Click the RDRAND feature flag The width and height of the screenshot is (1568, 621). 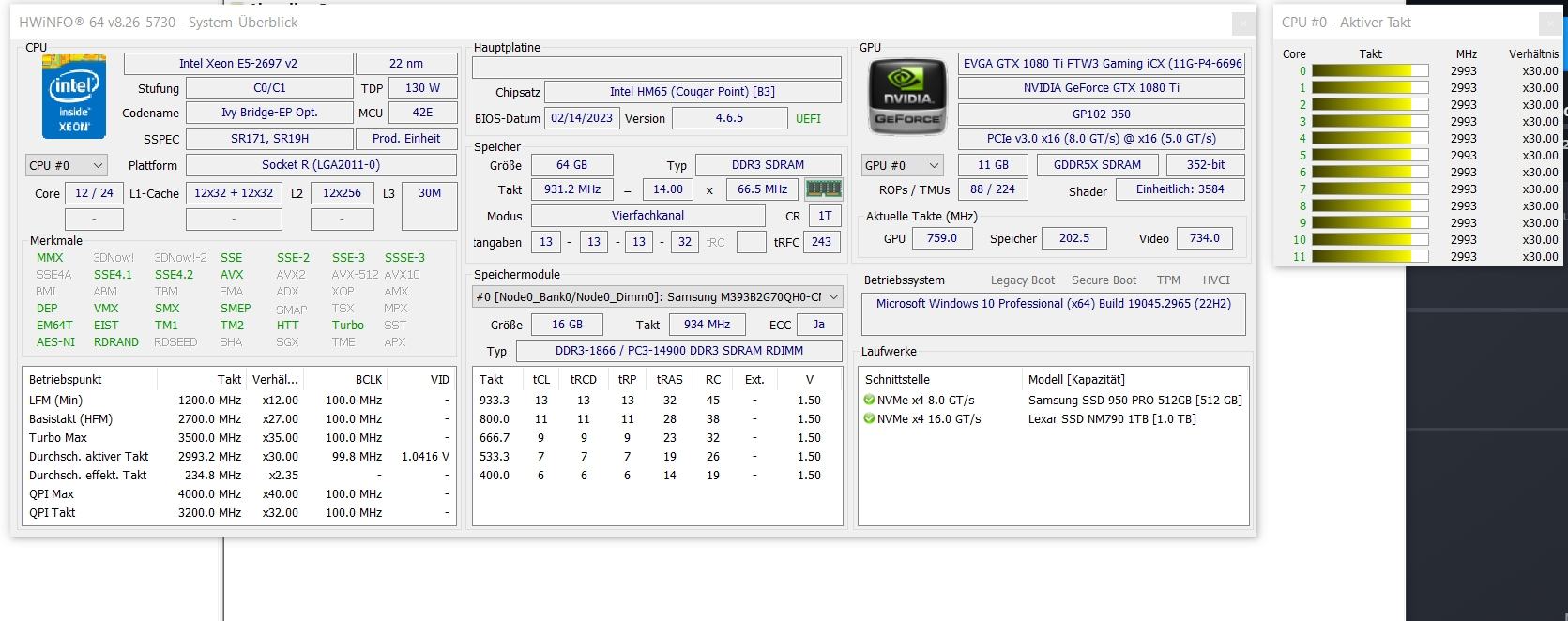116,342
